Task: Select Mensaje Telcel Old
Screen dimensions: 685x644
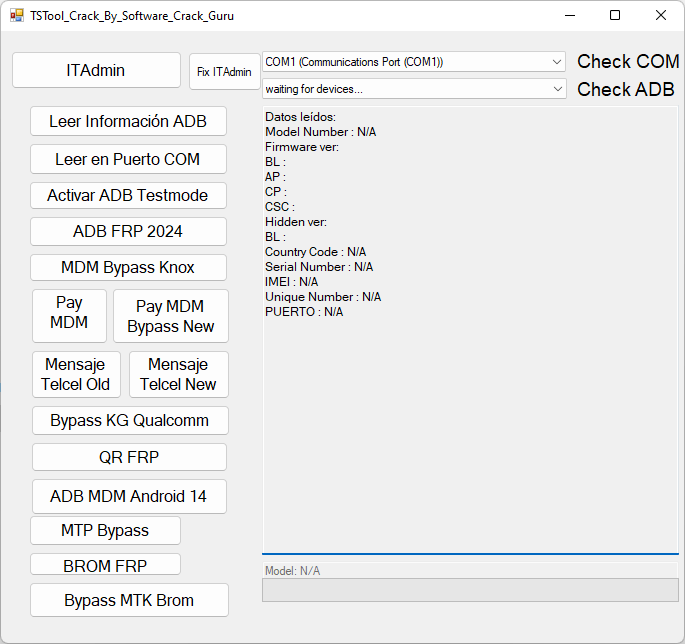Action: [76, 374]
